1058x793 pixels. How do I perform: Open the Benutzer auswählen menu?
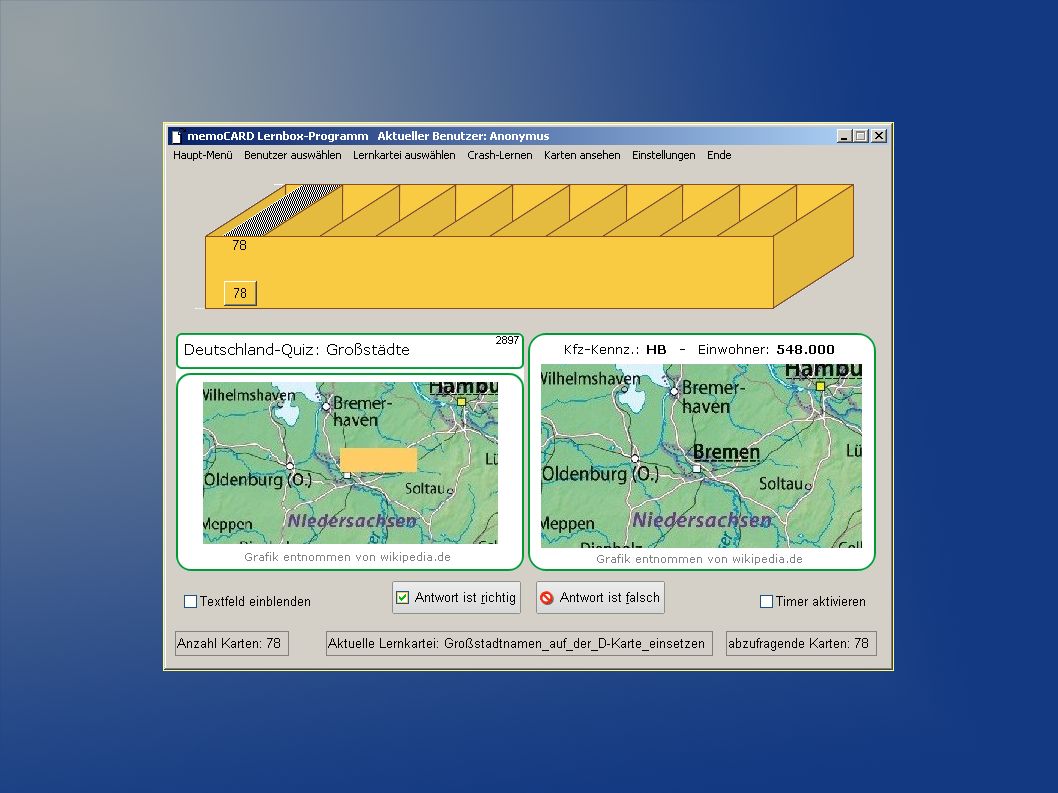click(293, 155)
